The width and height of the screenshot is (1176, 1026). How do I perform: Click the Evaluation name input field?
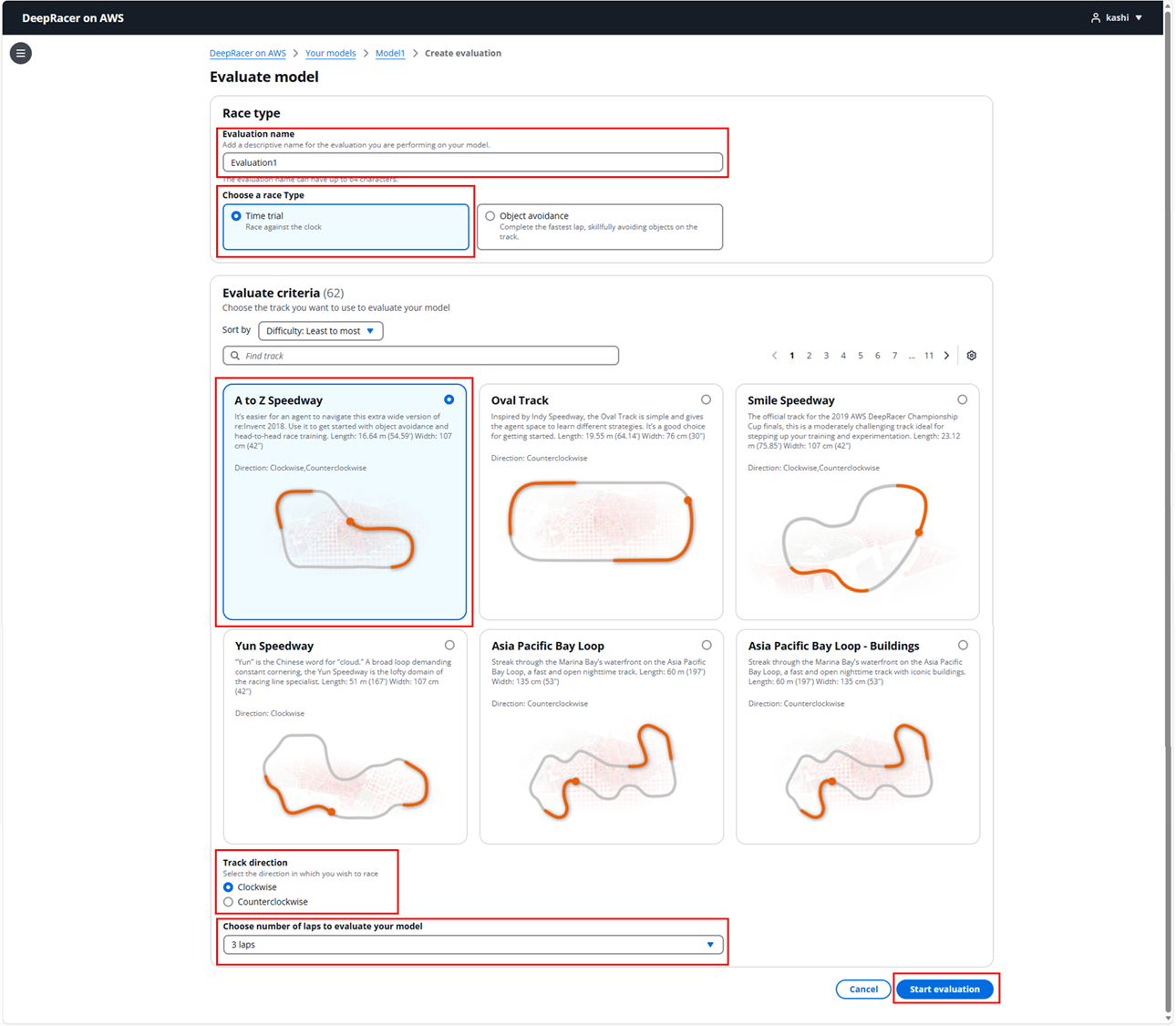coord(472,161)
